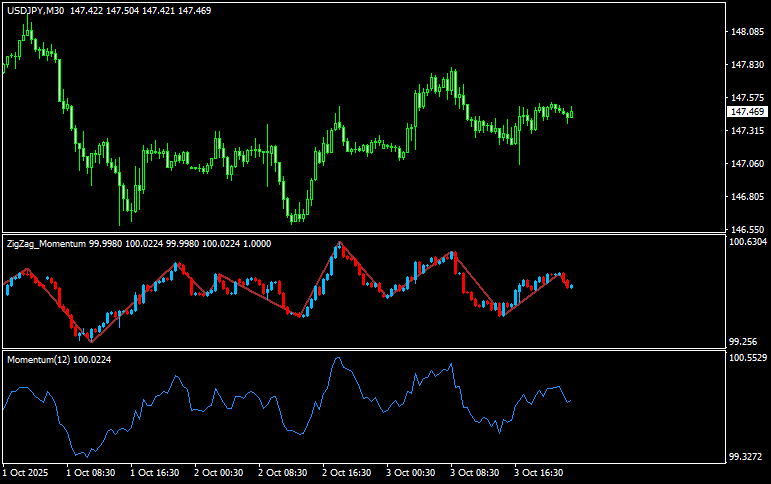Click the divider between ZigZag and Momentum panels
The width and height of the screenshot is (771, 484).
[x=360, y=349]
